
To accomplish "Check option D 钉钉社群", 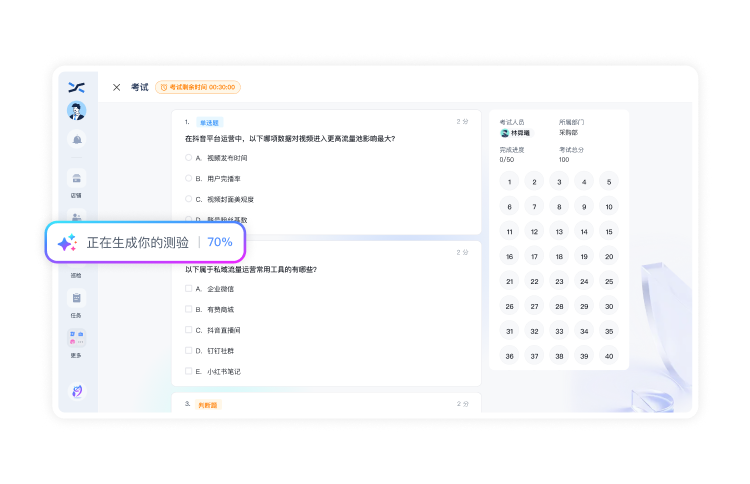I will point(188,350).
